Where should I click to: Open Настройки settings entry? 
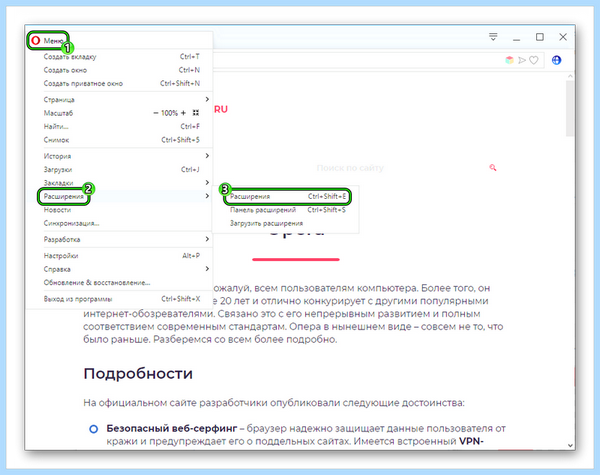coord(121,256)
